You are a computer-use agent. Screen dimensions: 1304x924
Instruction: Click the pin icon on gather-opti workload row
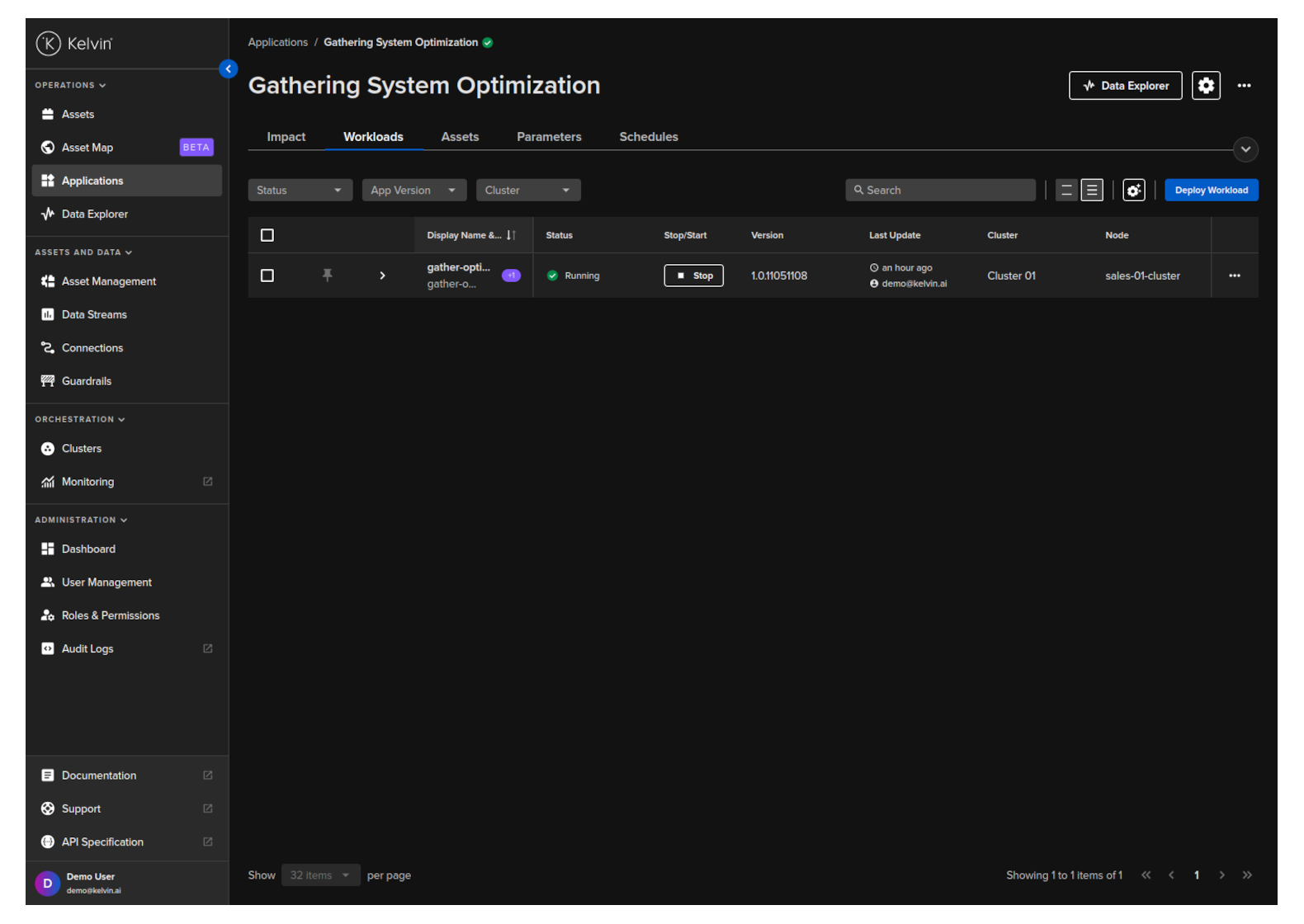pos(328,276)
